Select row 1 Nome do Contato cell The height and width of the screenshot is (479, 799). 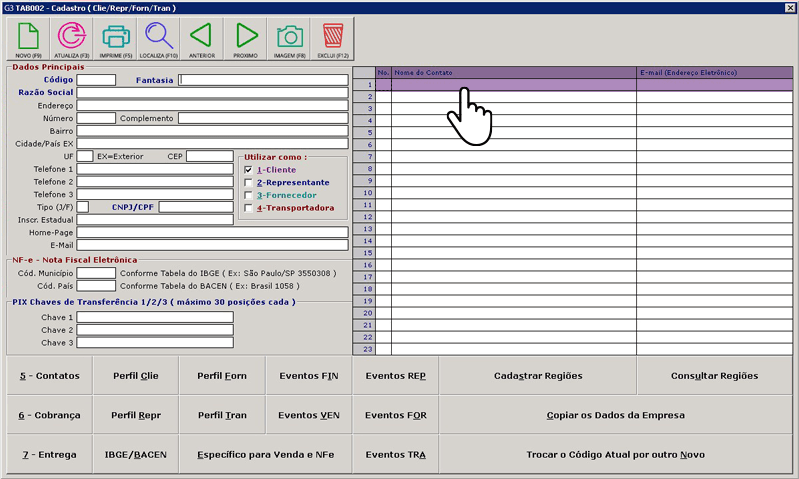tap(513, 85)
